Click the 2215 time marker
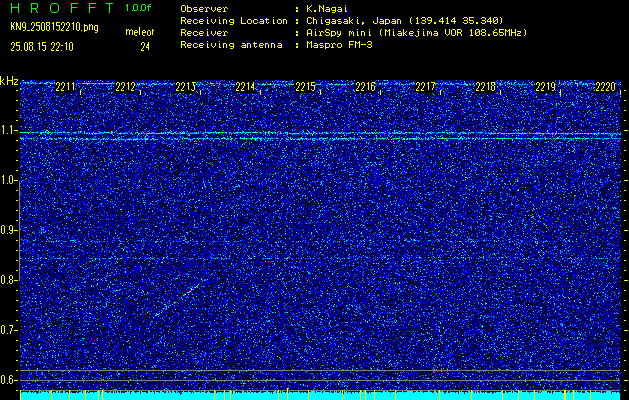The height and width of the screenshot is (400, 629). pos(305,87)
